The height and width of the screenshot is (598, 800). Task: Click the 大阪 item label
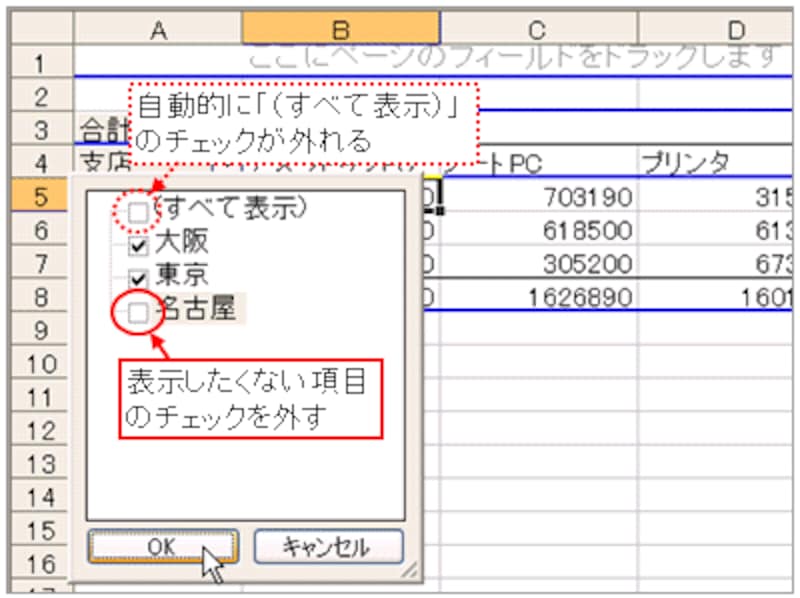point(182,241)
